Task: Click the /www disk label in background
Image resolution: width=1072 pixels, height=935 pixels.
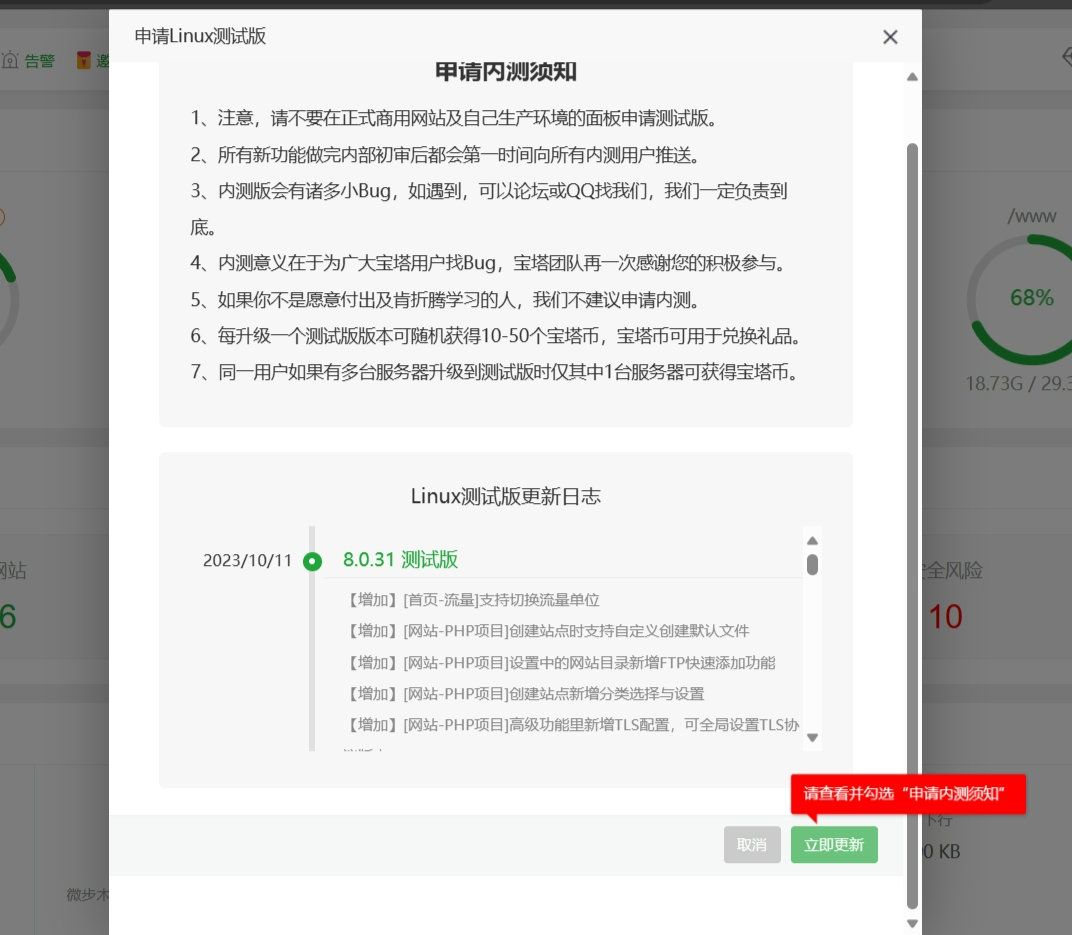Action: coord(1032,216)
